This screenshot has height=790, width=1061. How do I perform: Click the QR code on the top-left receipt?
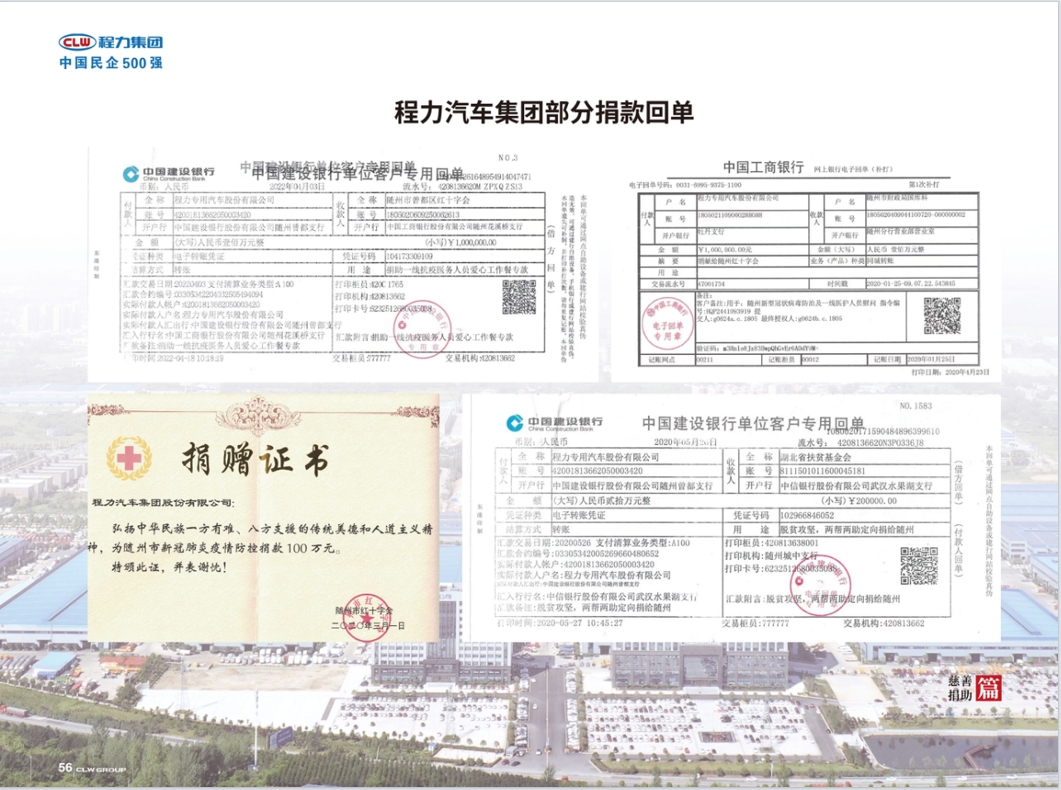coord(518,297)
